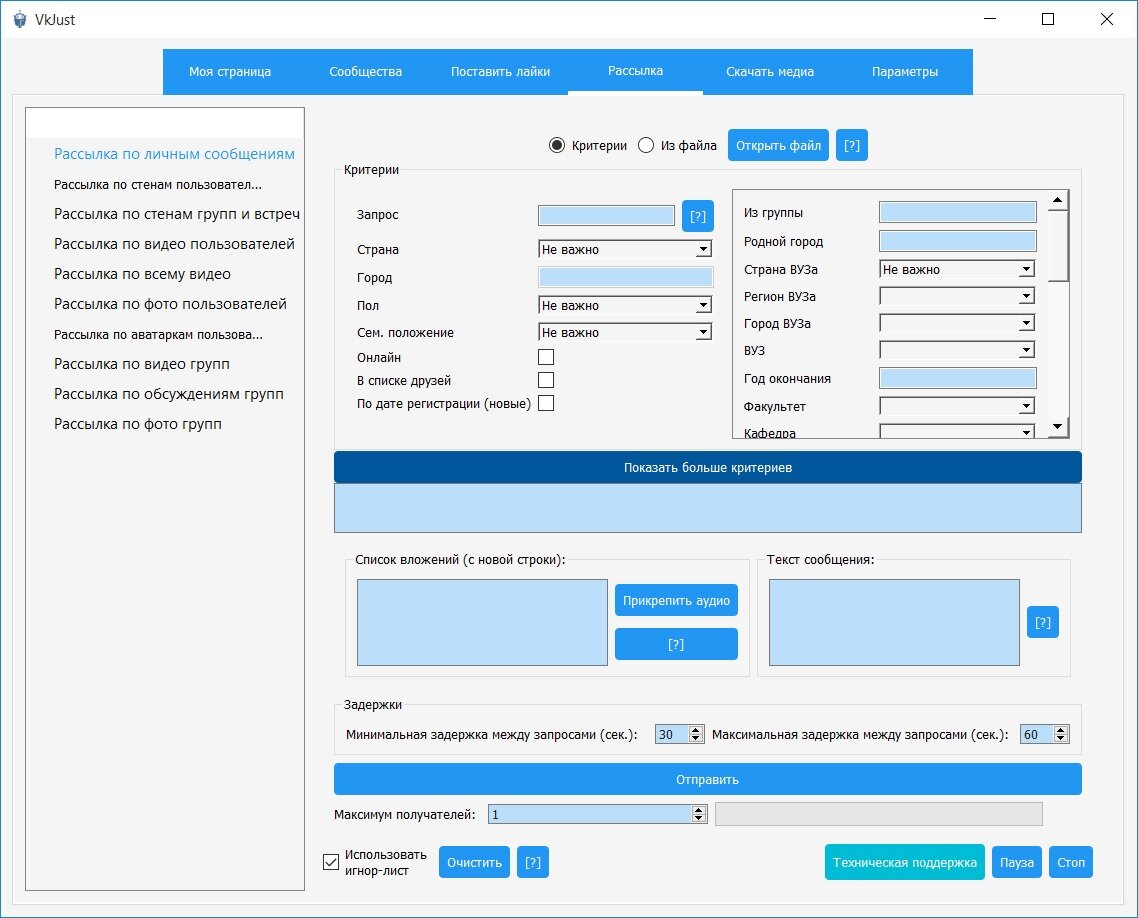Open the Скачать медиа tab
Image resolution: width=1138 pixels, height=918 pixels.
click(x=770, y=72)
